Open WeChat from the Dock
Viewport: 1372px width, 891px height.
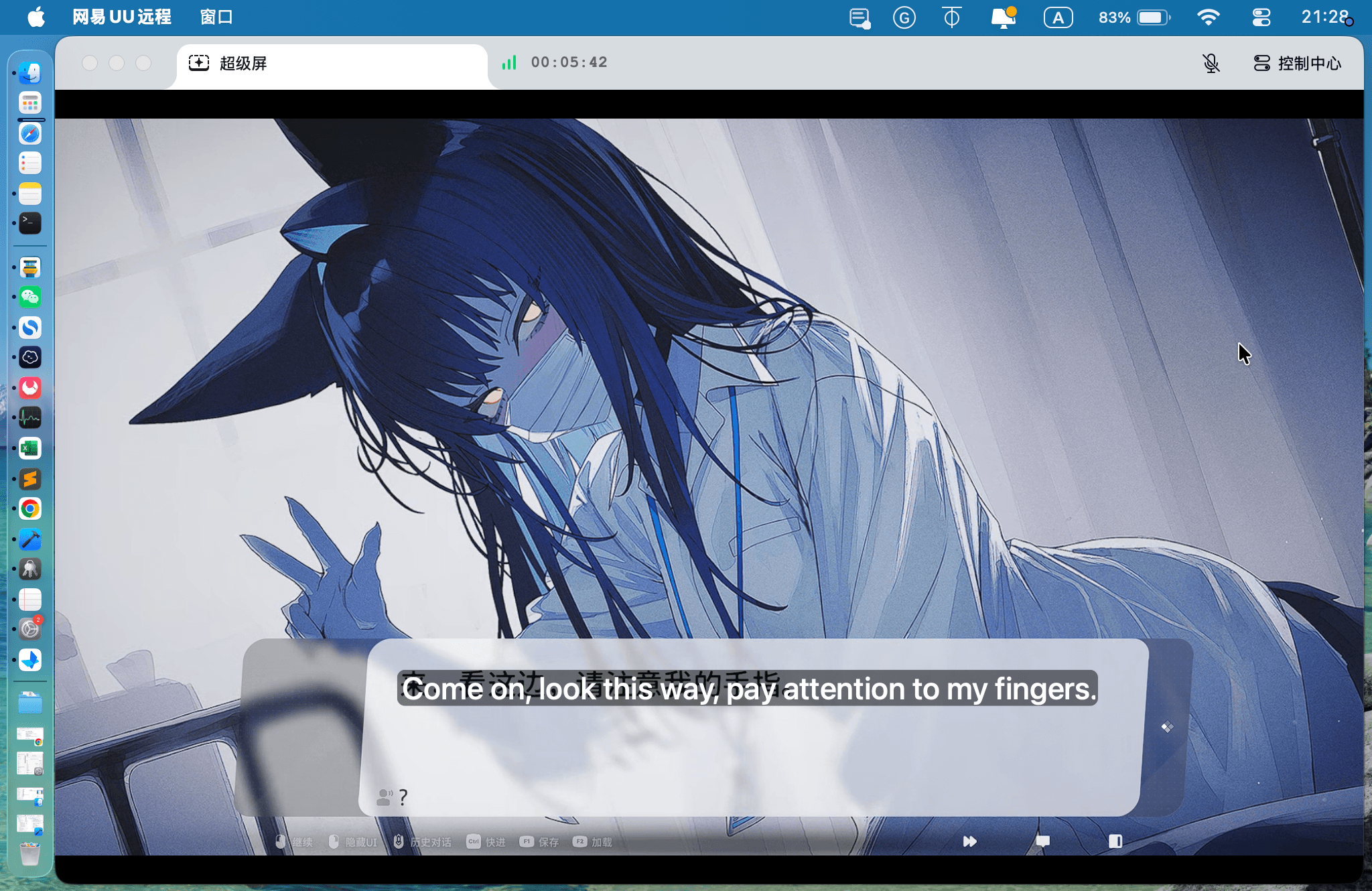click(30, 297)
